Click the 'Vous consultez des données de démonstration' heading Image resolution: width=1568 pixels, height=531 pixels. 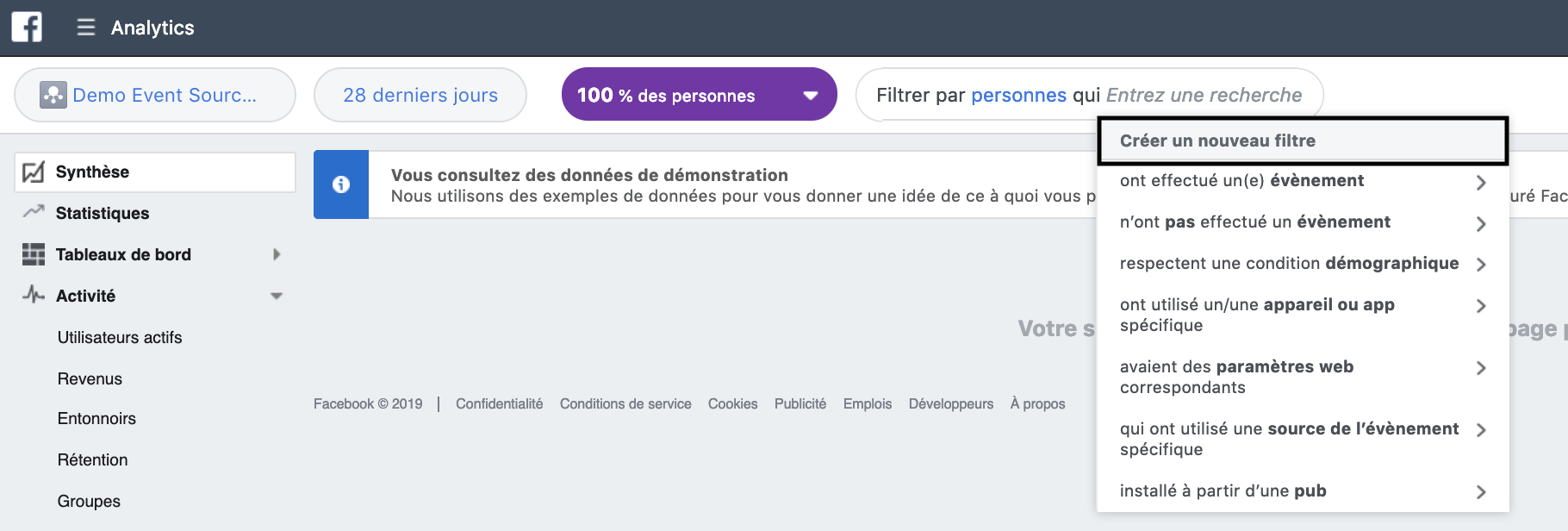click(589, 175)
